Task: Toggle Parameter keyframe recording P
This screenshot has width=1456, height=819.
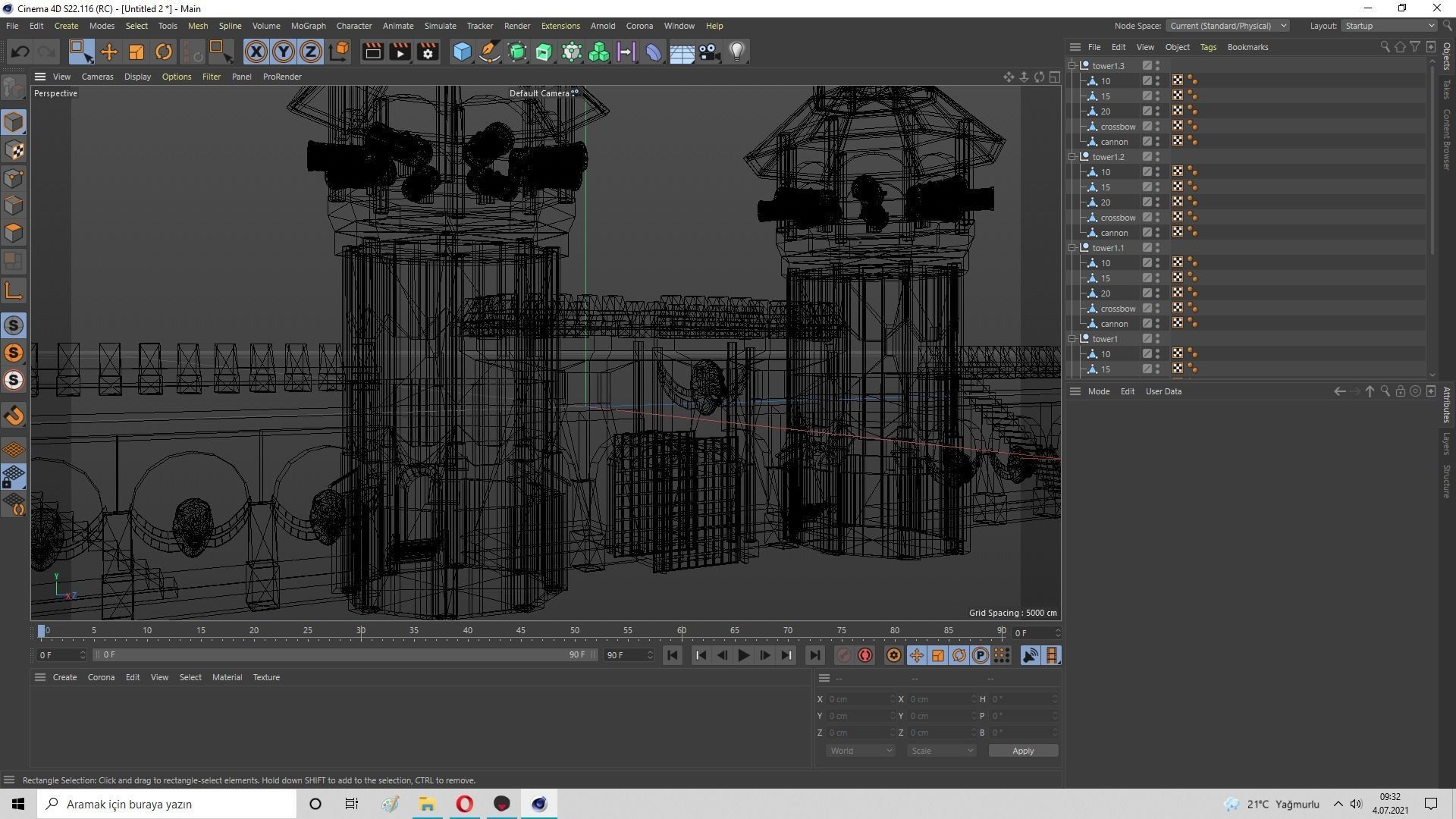Action: click(x=981, y=655)
